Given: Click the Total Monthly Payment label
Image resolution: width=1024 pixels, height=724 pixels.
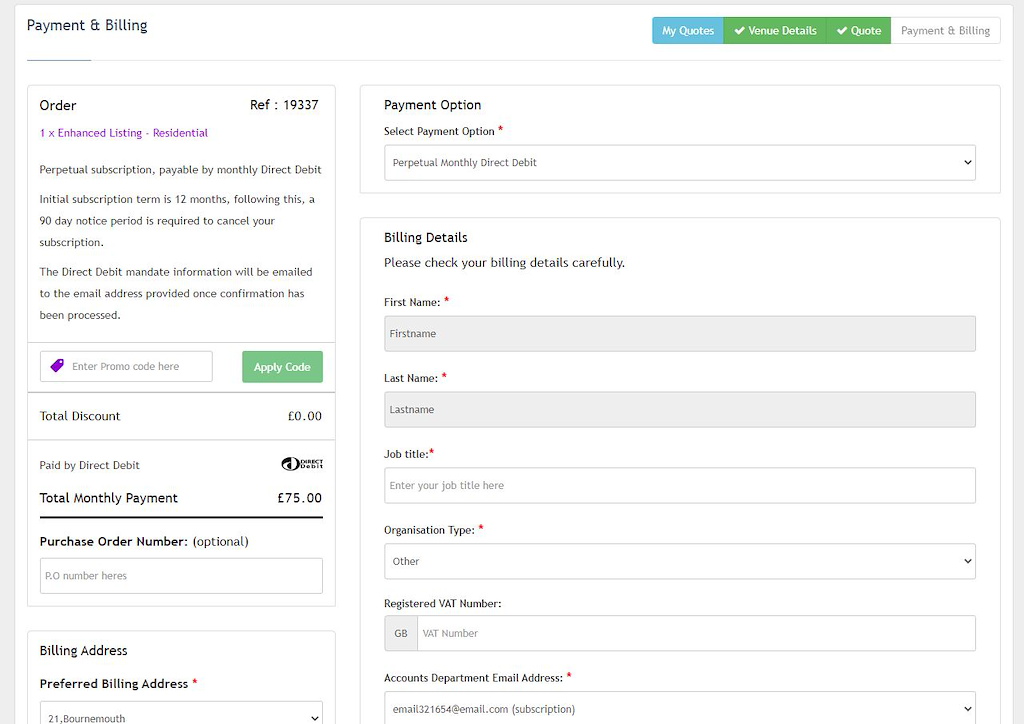Looking at the screenshot, I should (x=108, y=497).
